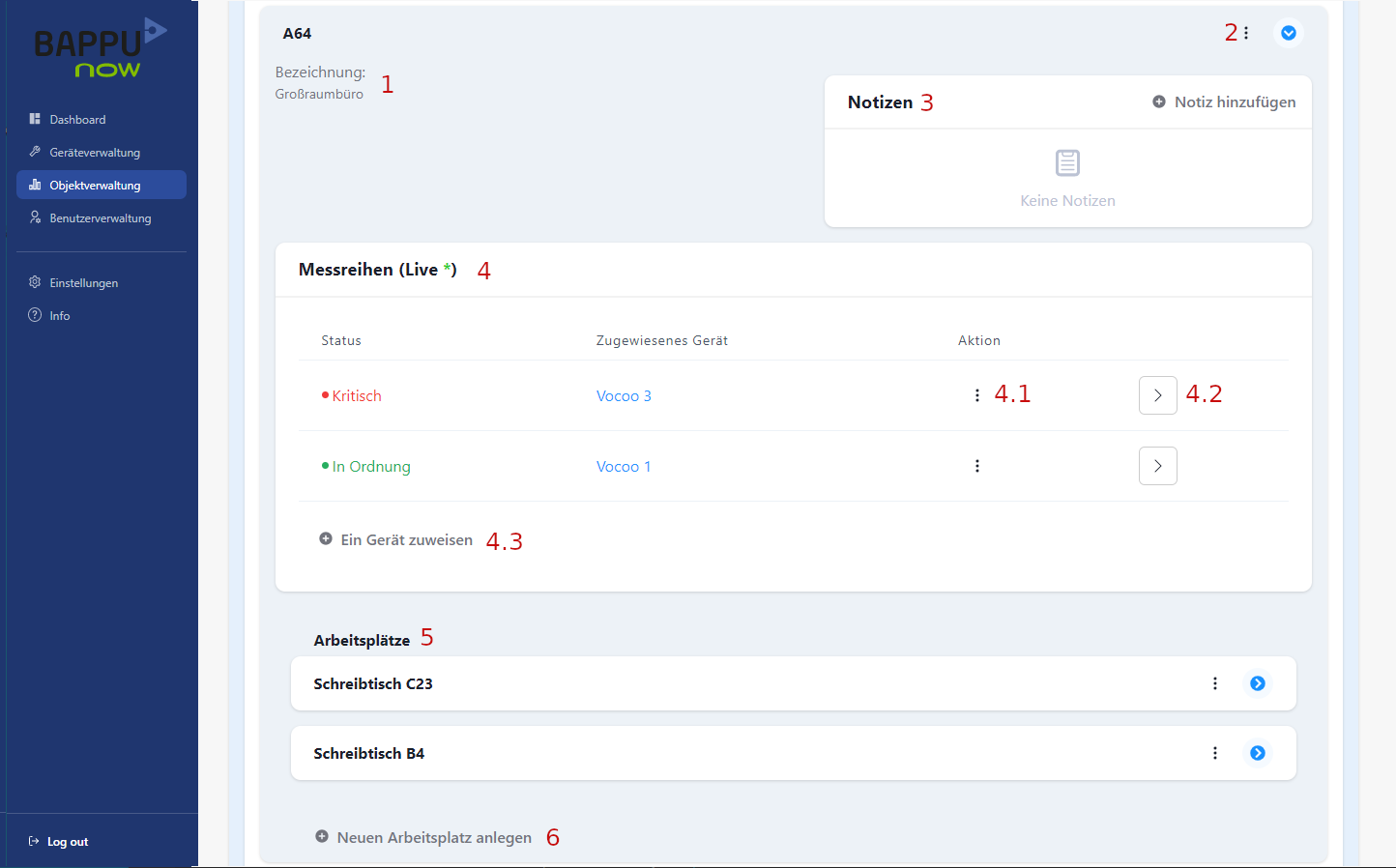This screenshot has height=868, width=1396.
Task: Open measurement details for Vocoo 1
Action: pos(1158,466)
